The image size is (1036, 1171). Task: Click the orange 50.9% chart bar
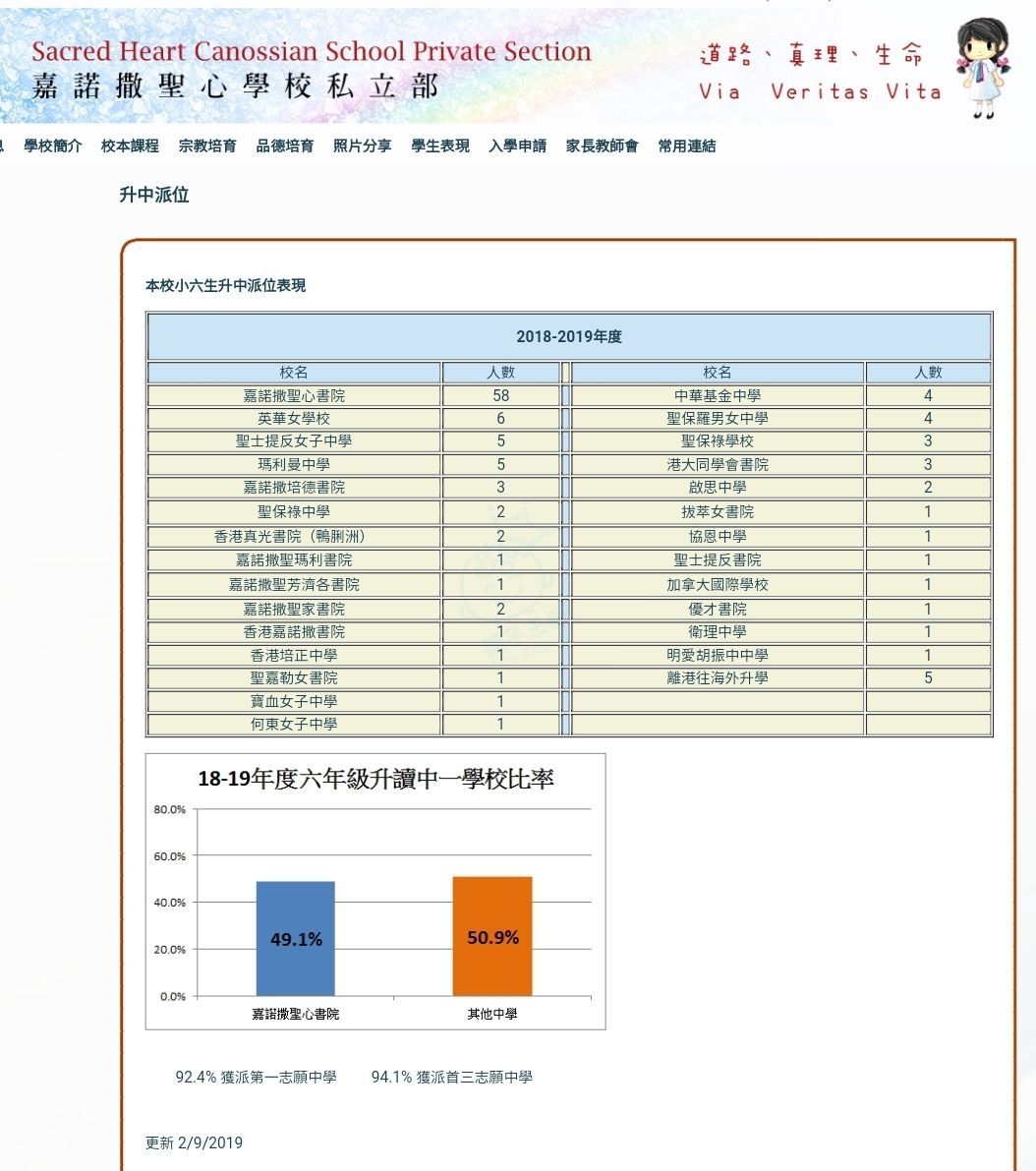[x=492, y=936]
